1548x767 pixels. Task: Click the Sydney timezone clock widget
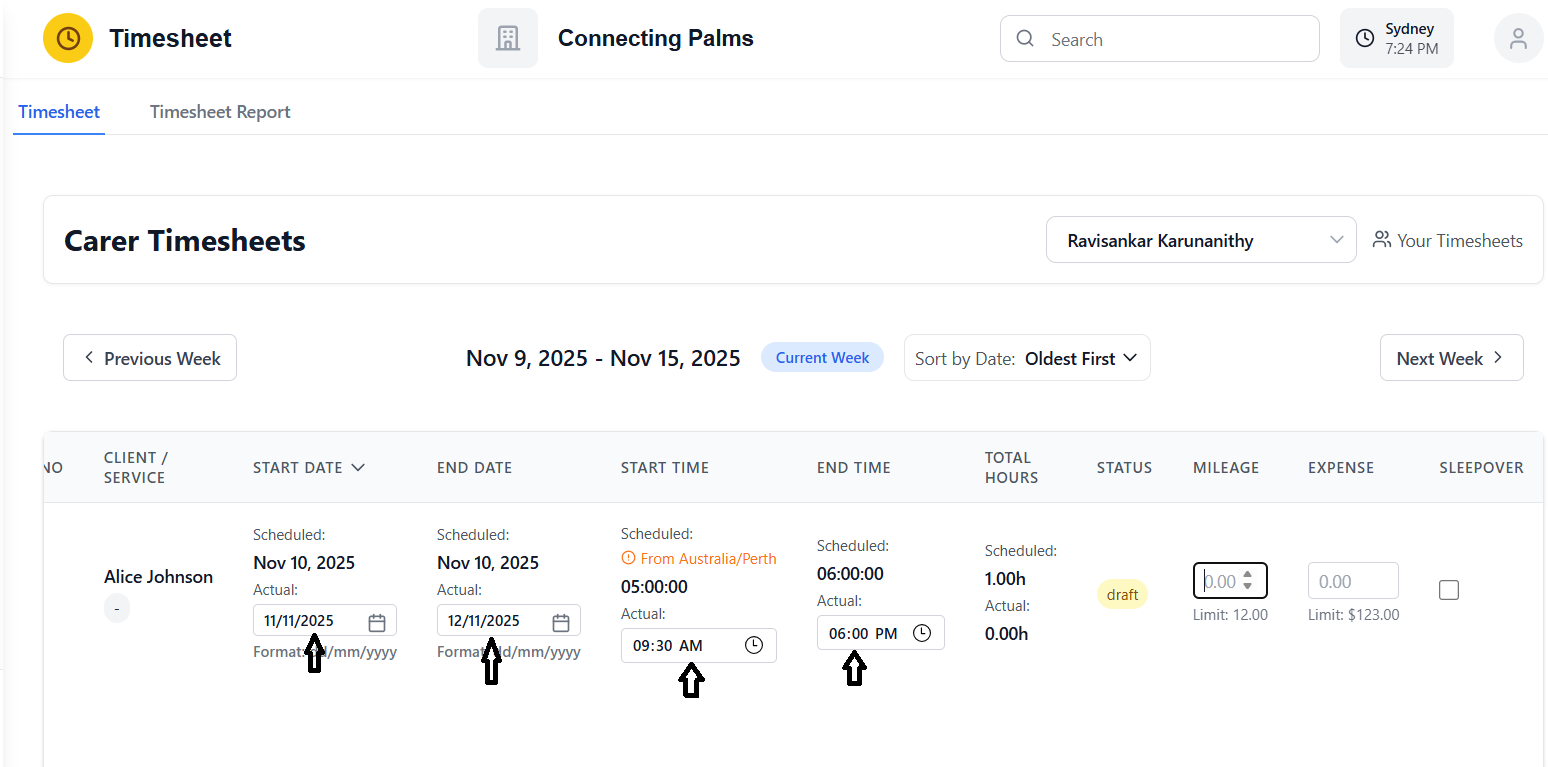pyautogui.click(x=1396, y=38)
